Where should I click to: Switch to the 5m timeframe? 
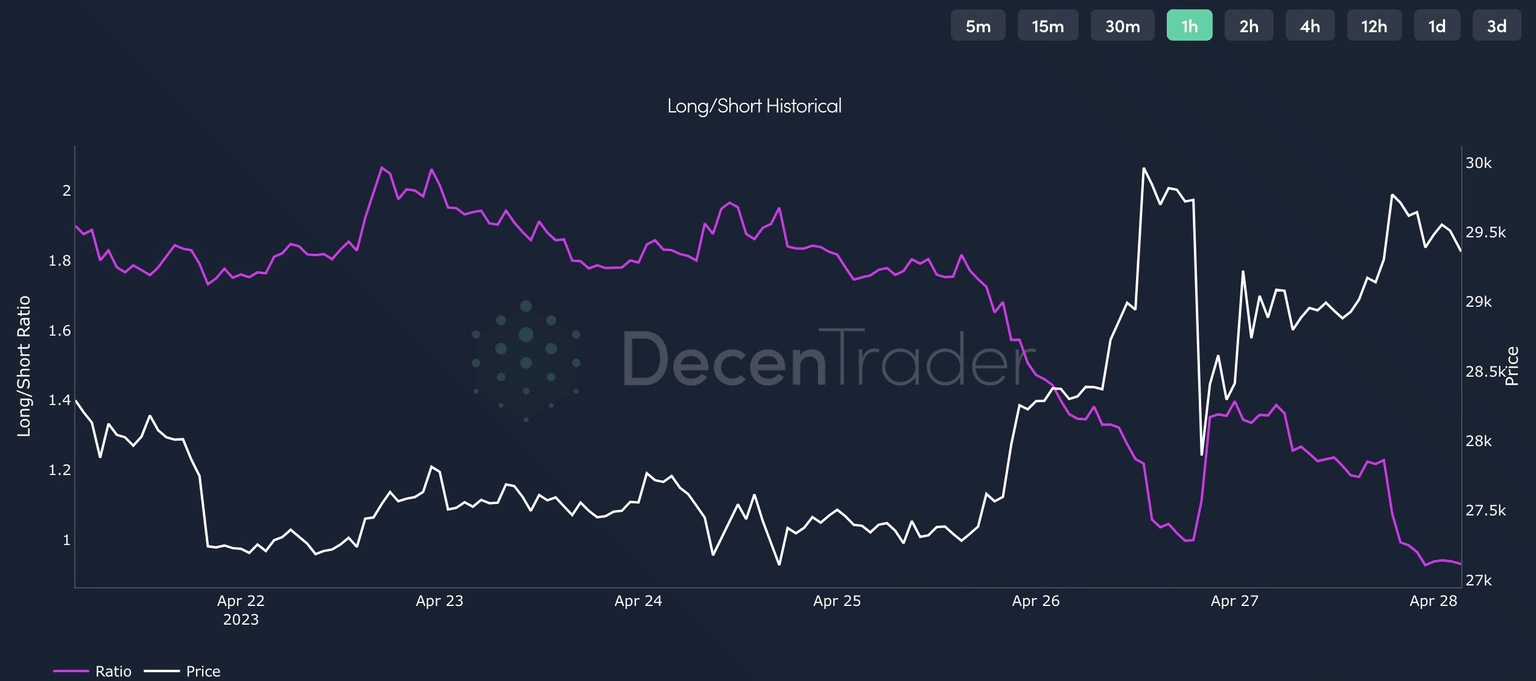[978, 26]
